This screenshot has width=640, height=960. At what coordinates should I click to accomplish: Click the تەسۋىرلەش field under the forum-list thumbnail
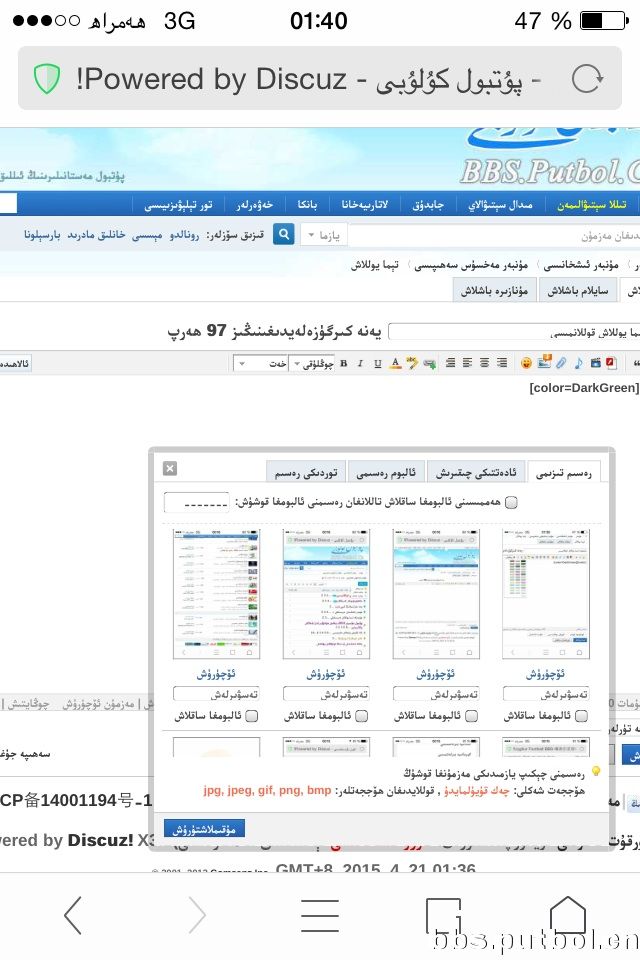tap(216, 694)
